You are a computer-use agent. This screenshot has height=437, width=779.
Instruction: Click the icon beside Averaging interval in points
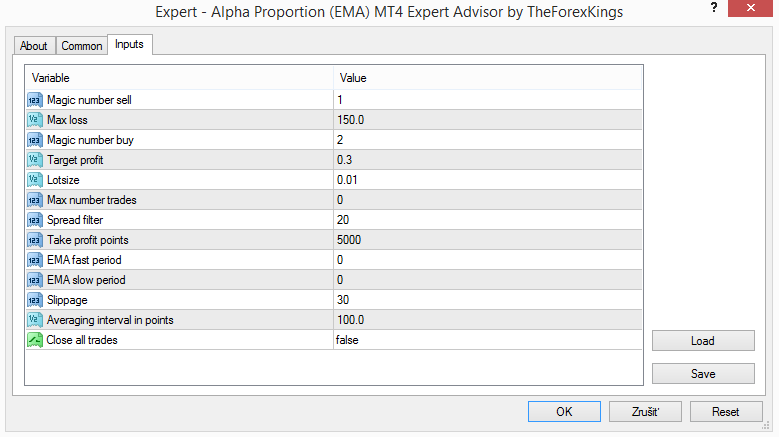coord(34,320)
